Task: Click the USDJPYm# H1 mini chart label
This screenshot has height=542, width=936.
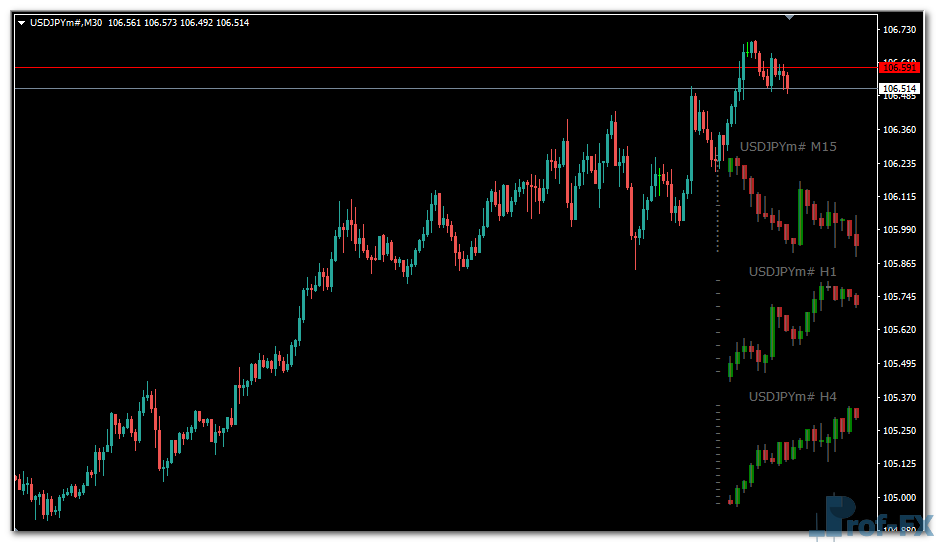Action: coord(792,271)
